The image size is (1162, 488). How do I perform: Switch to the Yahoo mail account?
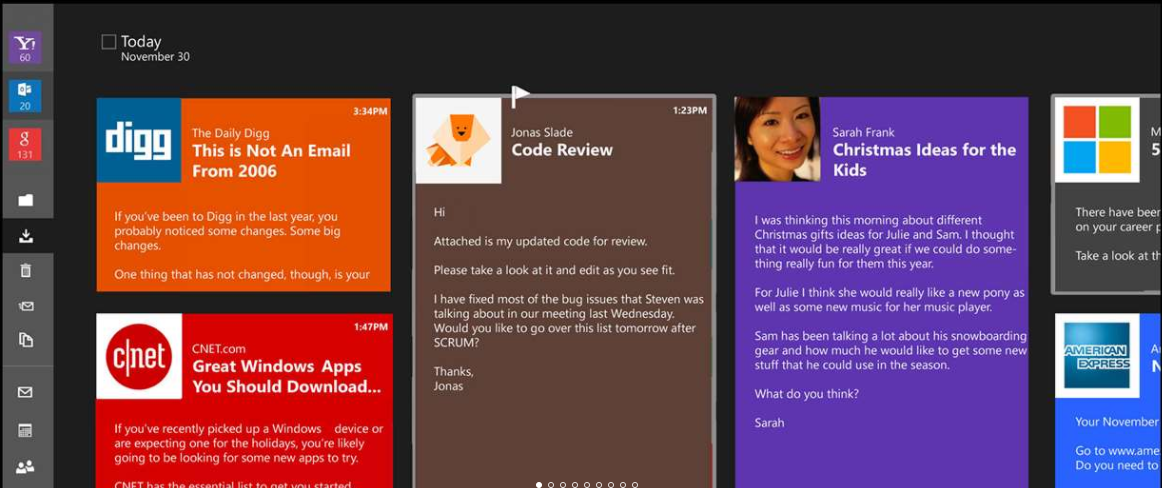coord(25,47)
